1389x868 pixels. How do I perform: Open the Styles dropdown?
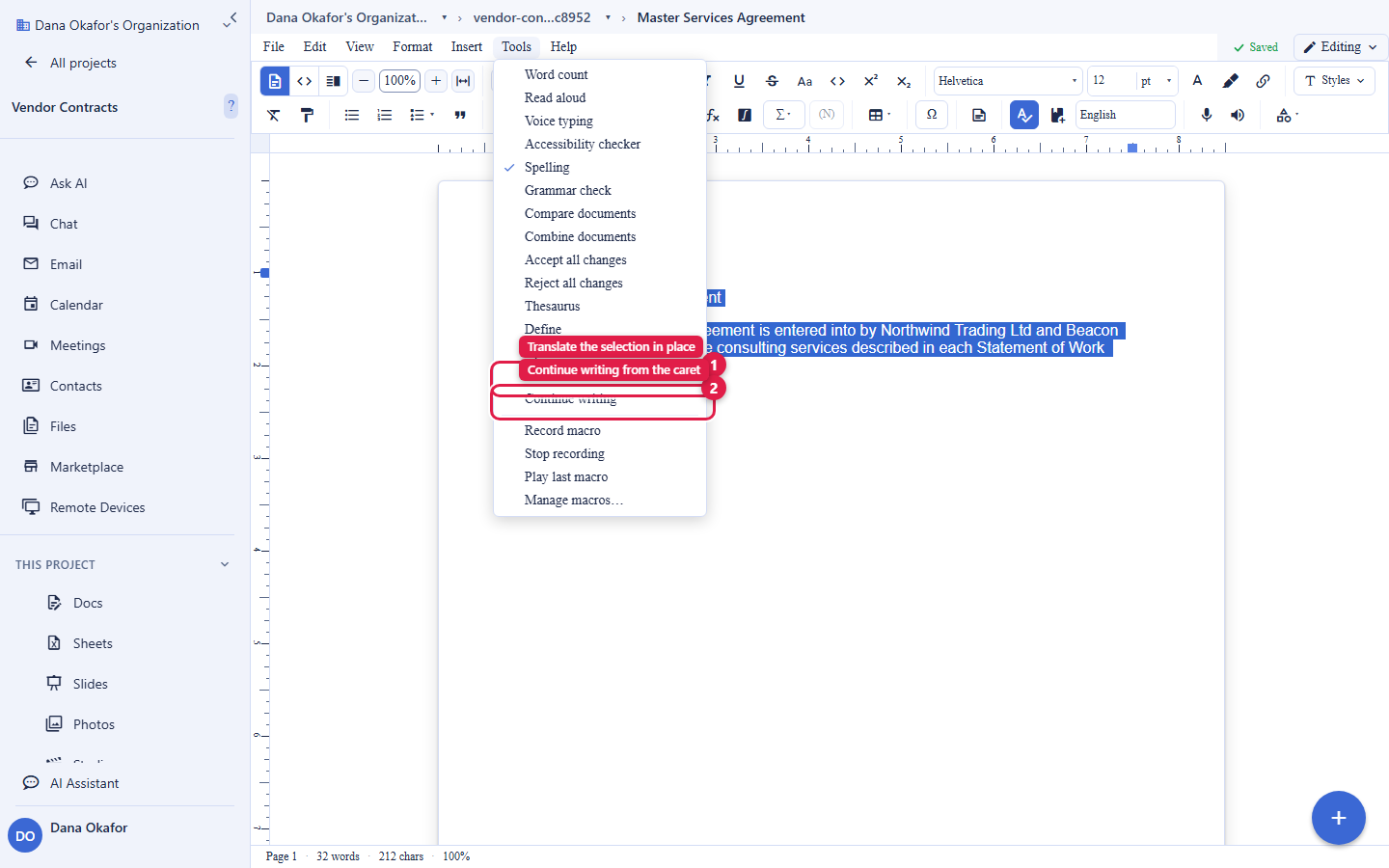(x=1335, y=81)
